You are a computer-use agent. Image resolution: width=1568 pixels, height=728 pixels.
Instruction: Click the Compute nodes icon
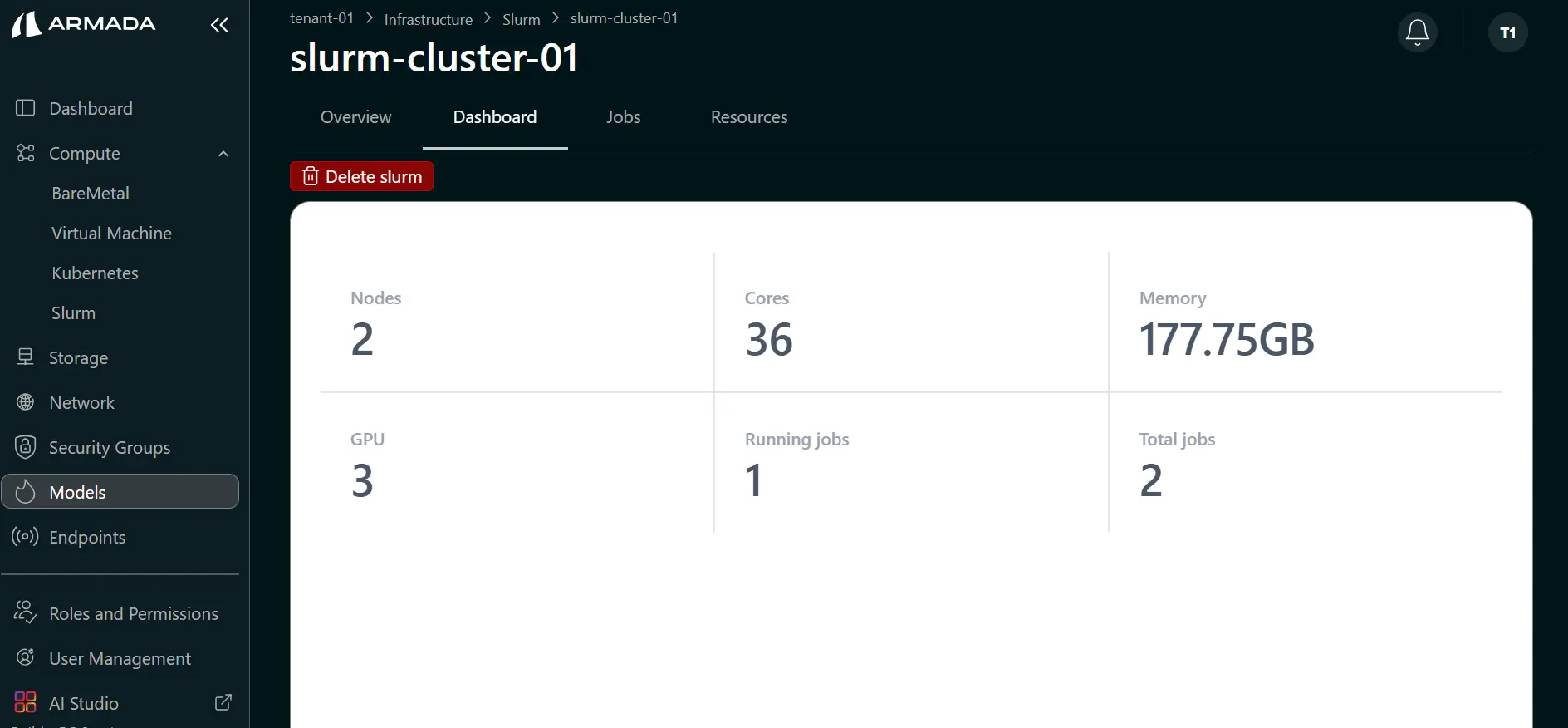click(x=26, y=153)
